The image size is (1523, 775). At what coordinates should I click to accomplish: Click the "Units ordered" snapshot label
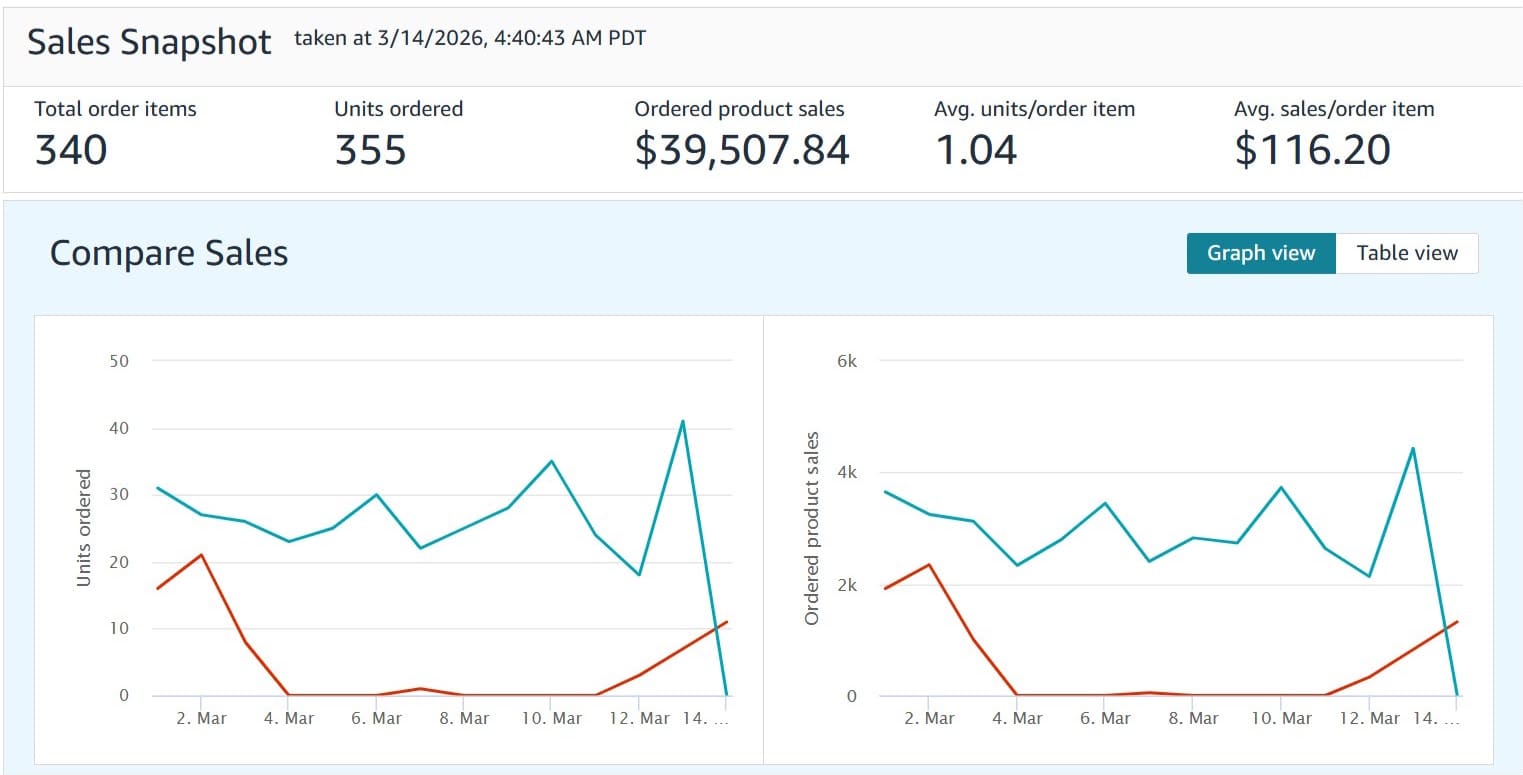coord(399,109)
